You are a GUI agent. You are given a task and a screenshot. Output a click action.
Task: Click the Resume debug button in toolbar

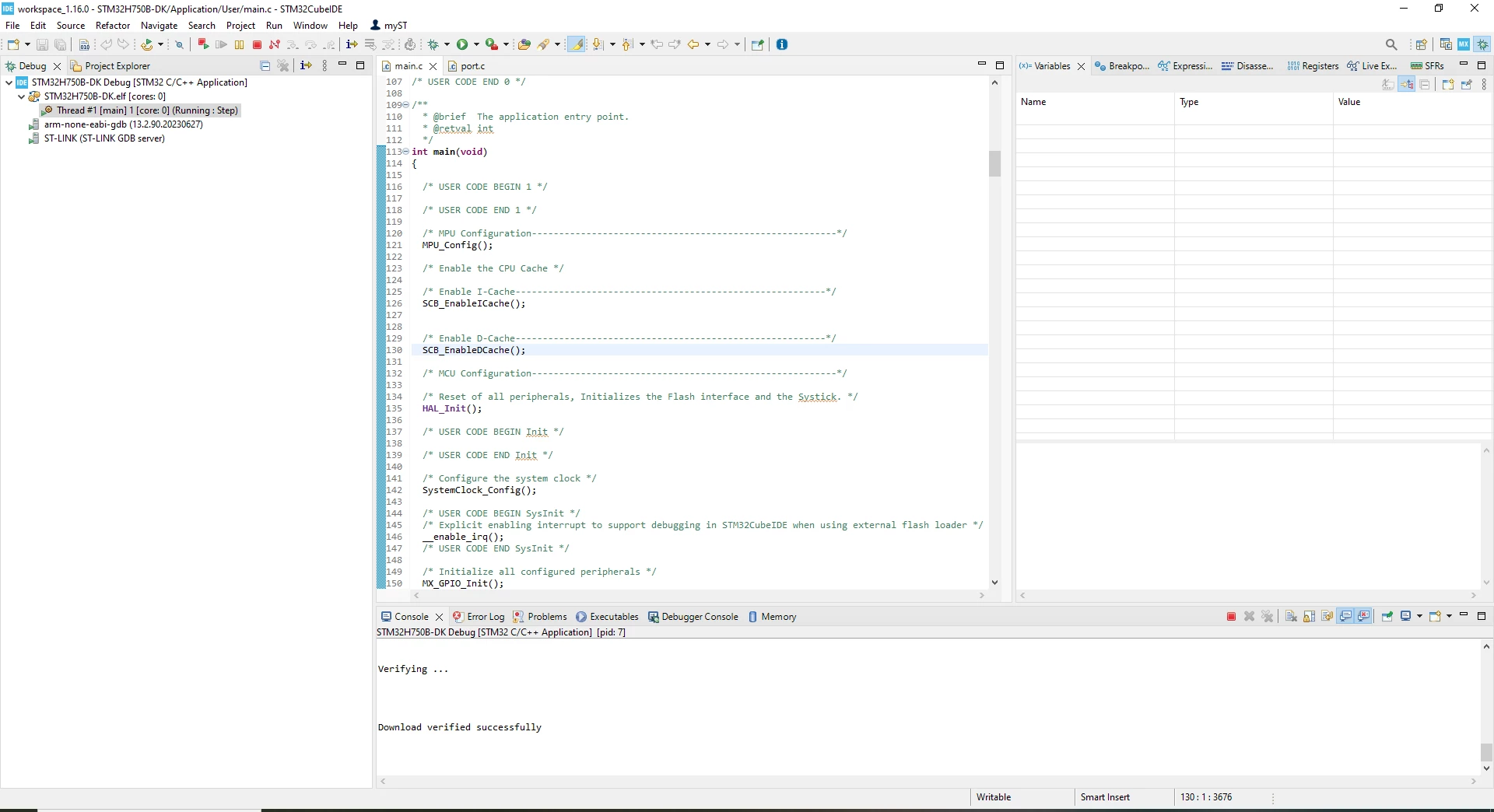221,44
